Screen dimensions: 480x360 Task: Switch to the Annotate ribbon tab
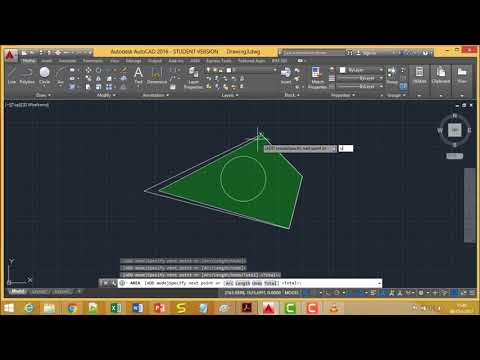pyautogui.click(x=67, y=61)
